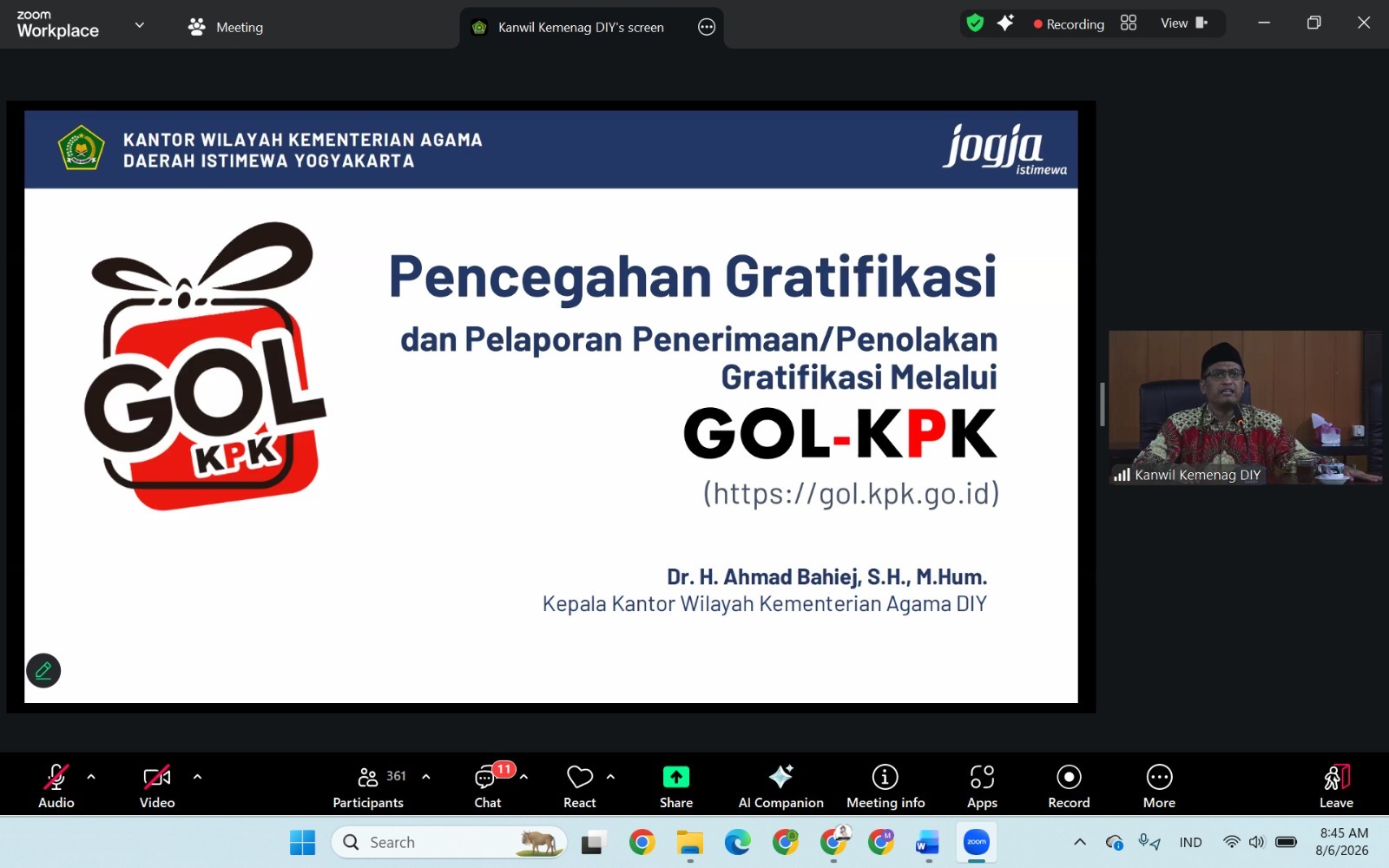Expand the Participants options chevron
Image resolution: width=1389 pixels, height=868 pixels.
425,777
